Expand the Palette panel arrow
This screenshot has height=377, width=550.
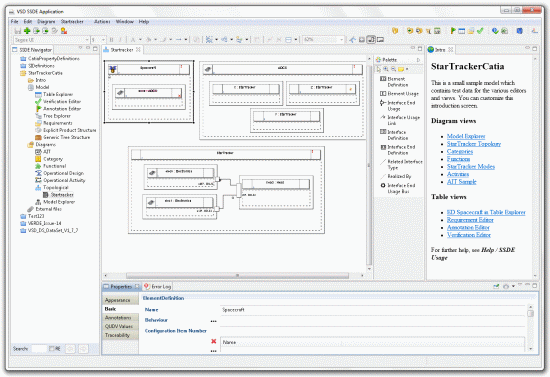click(418, 60)
